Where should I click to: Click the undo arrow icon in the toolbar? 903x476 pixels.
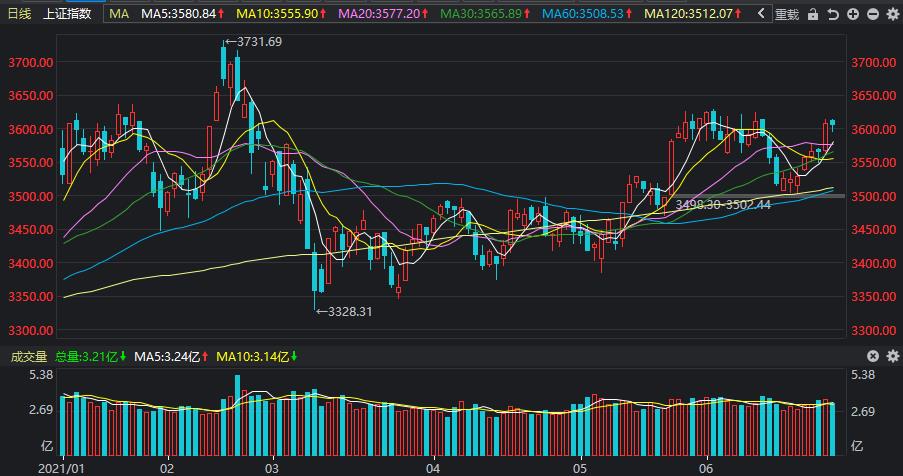pos(833,14)
